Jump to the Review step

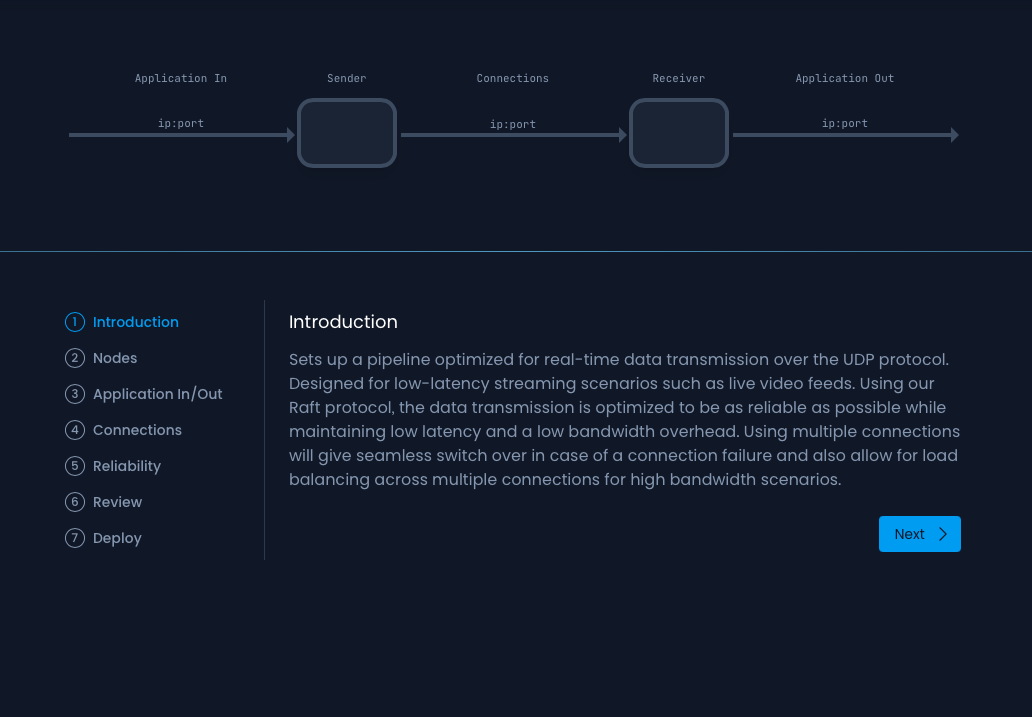point(117,502)
